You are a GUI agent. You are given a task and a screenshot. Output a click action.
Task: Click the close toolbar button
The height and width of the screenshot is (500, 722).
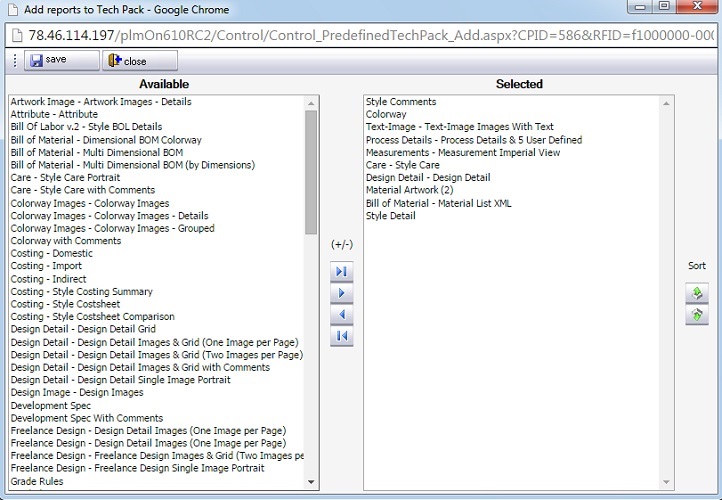click(x=140, y=60)
